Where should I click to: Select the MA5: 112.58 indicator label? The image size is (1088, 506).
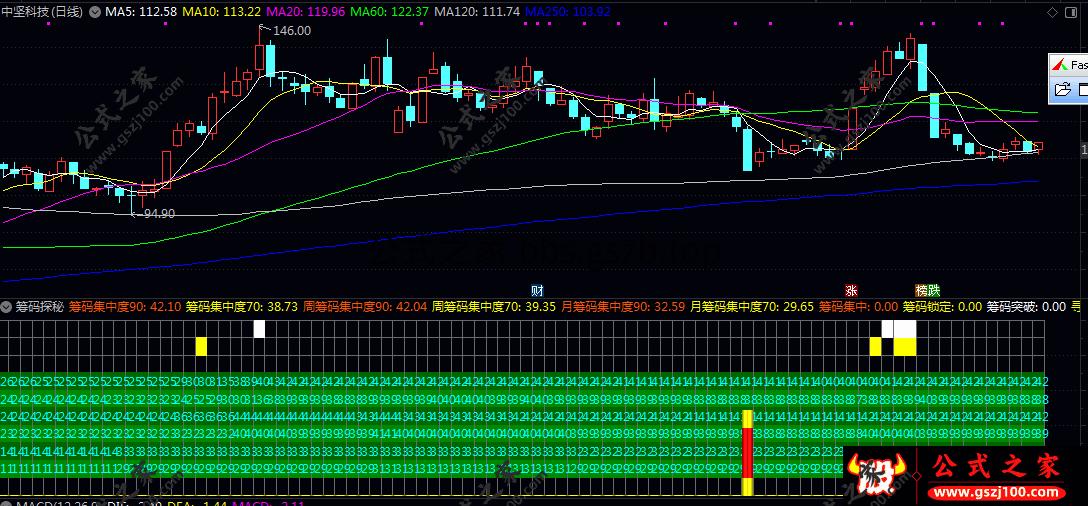141,12
